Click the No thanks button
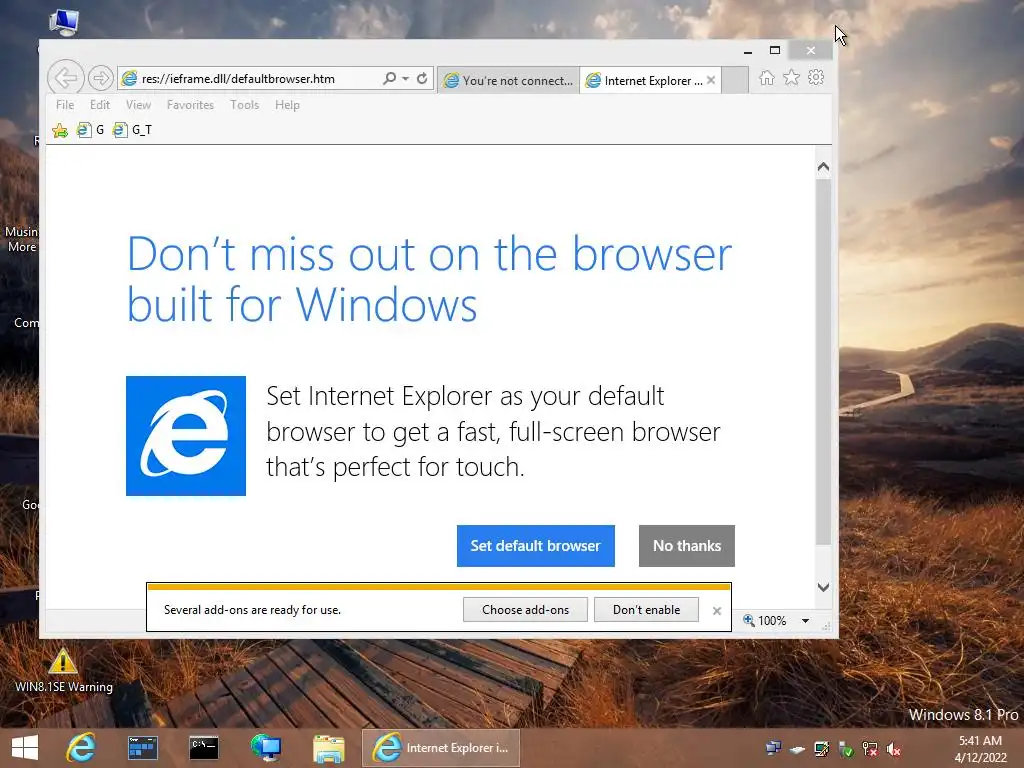Screen dimensions: 1024x768 click(x=686, y=546)
